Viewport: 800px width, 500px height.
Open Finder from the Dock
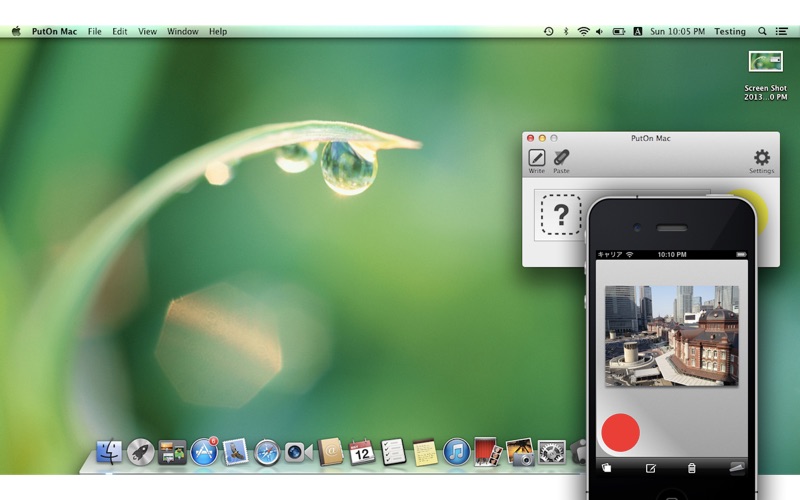pos(109,452)
